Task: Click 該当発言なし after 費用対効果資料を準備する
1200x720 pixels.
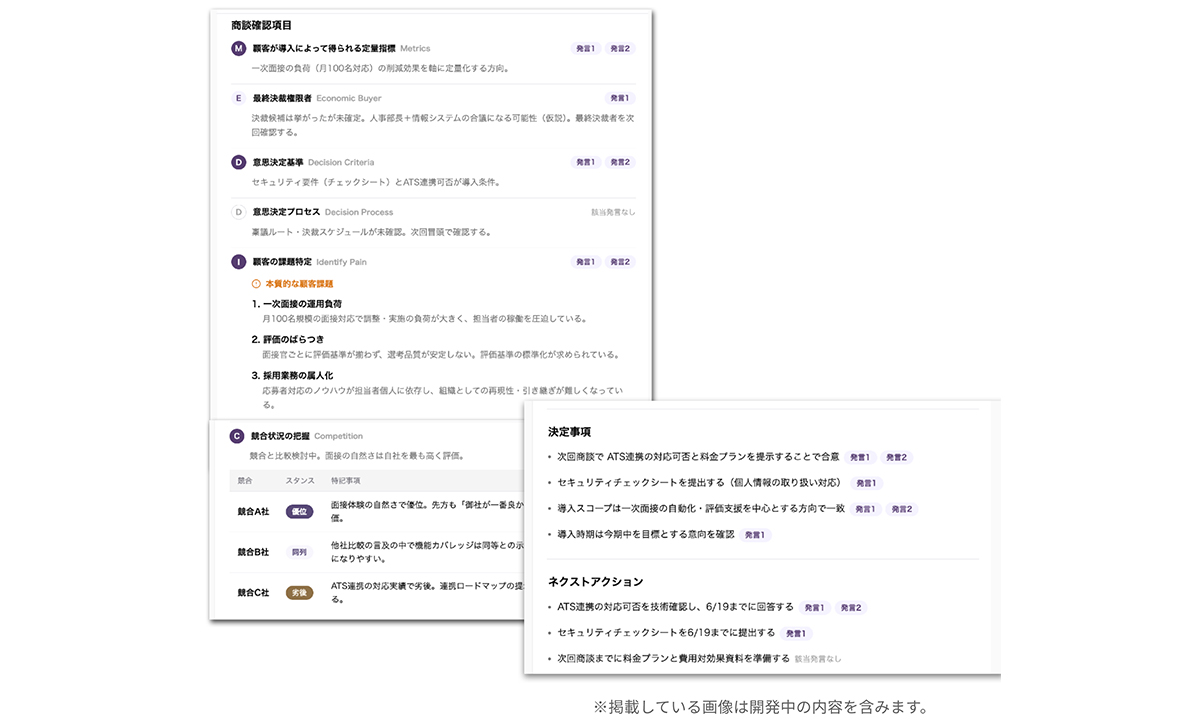Action: point(818,659)
